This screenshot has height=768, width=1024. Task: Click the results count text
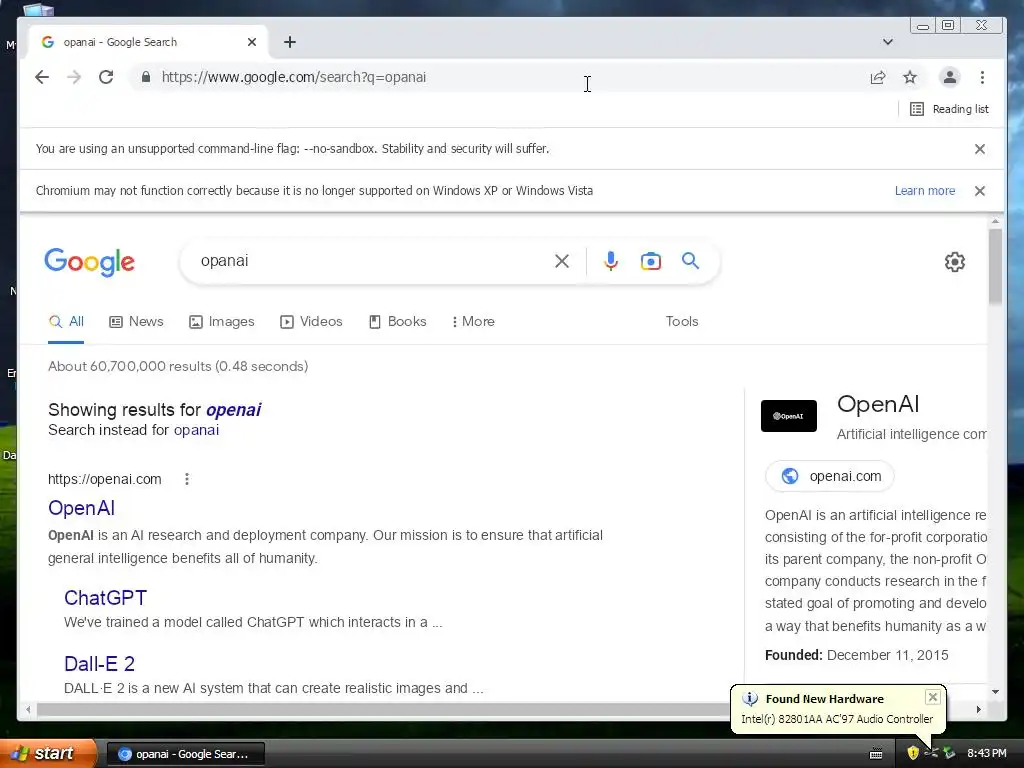click(178, 366)
